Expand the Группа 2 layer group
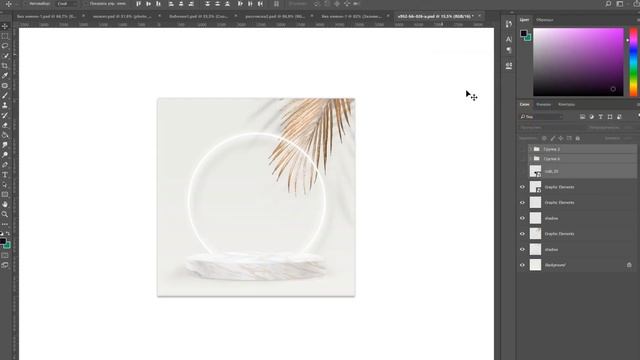The width and height of the screenshot is (640, 360). tap(530, 149)
